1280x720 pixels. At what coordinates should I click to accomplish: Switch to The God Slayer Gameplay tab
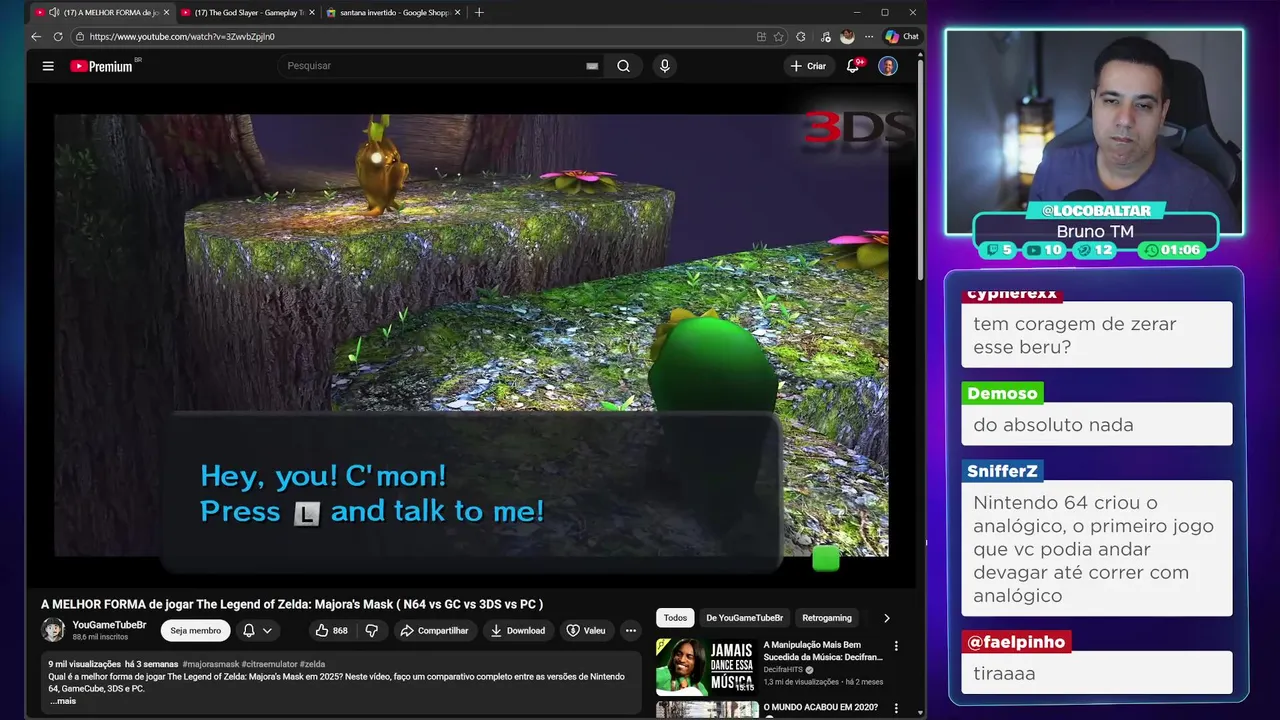click(x=247, y=13)
